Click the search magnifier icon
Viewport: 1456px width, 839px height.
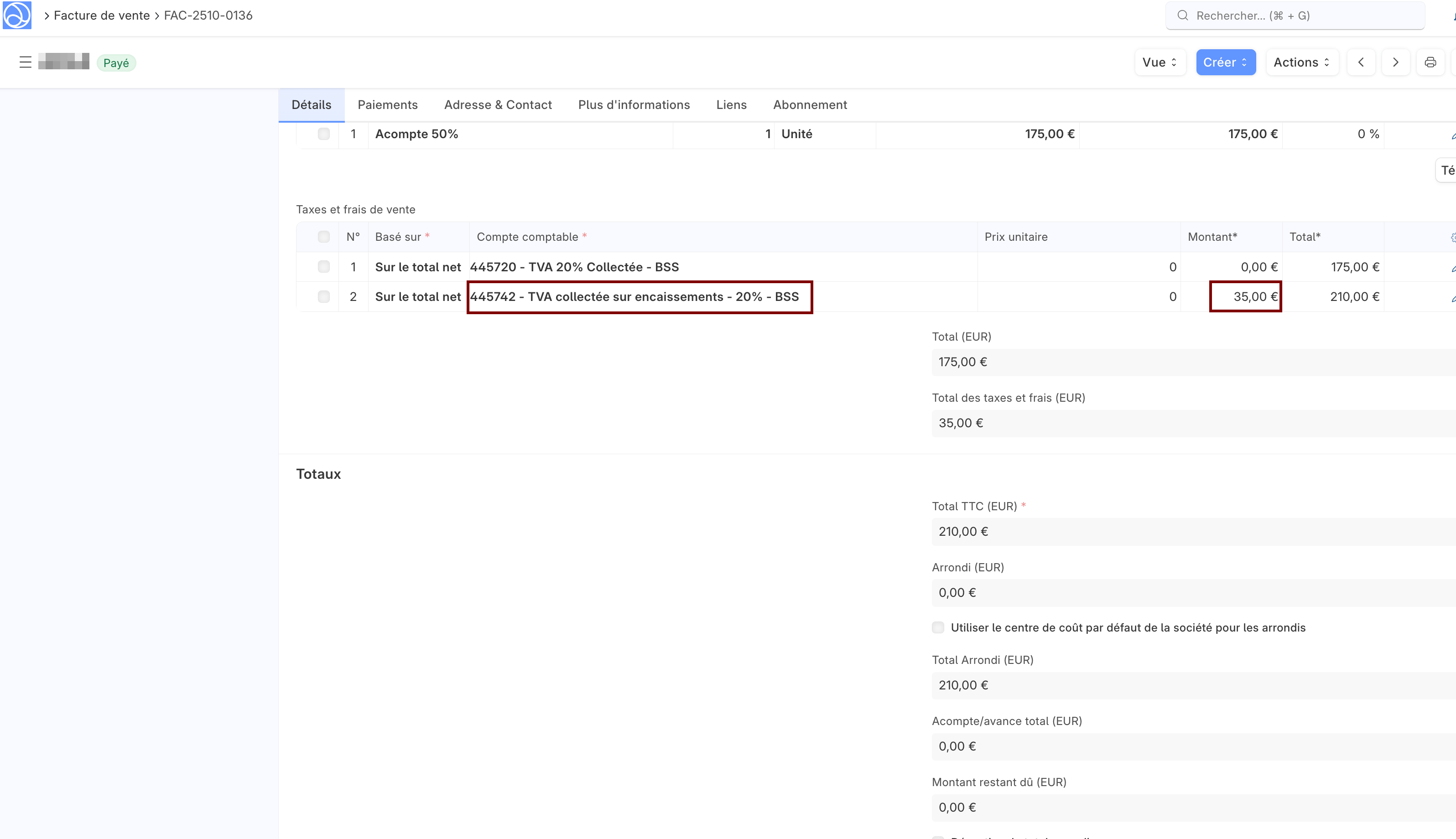[x=1182, y=16]
